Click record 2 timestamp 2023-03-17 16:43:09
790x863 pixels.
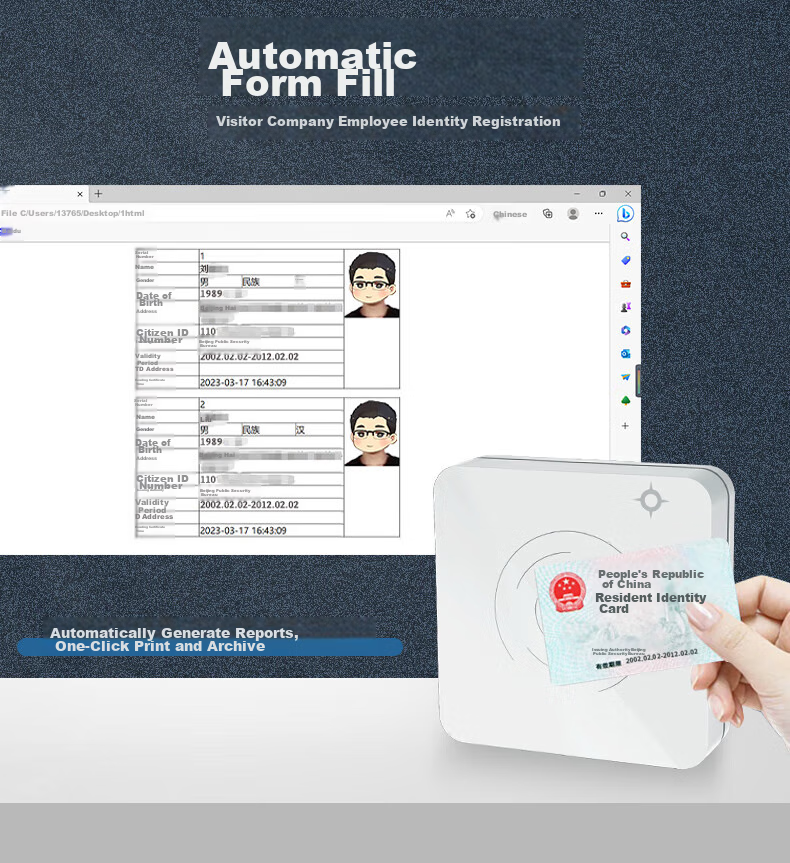(243, 531)
